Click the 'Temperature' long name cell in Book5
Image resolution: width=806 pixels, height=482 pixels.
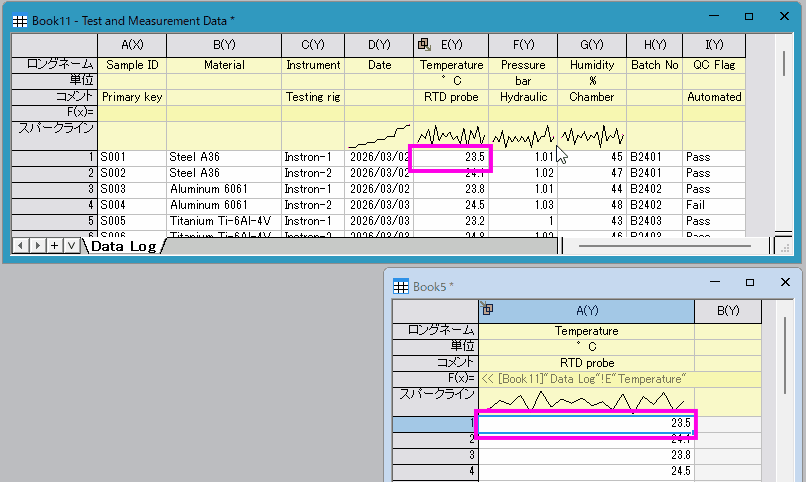[587, 331]
